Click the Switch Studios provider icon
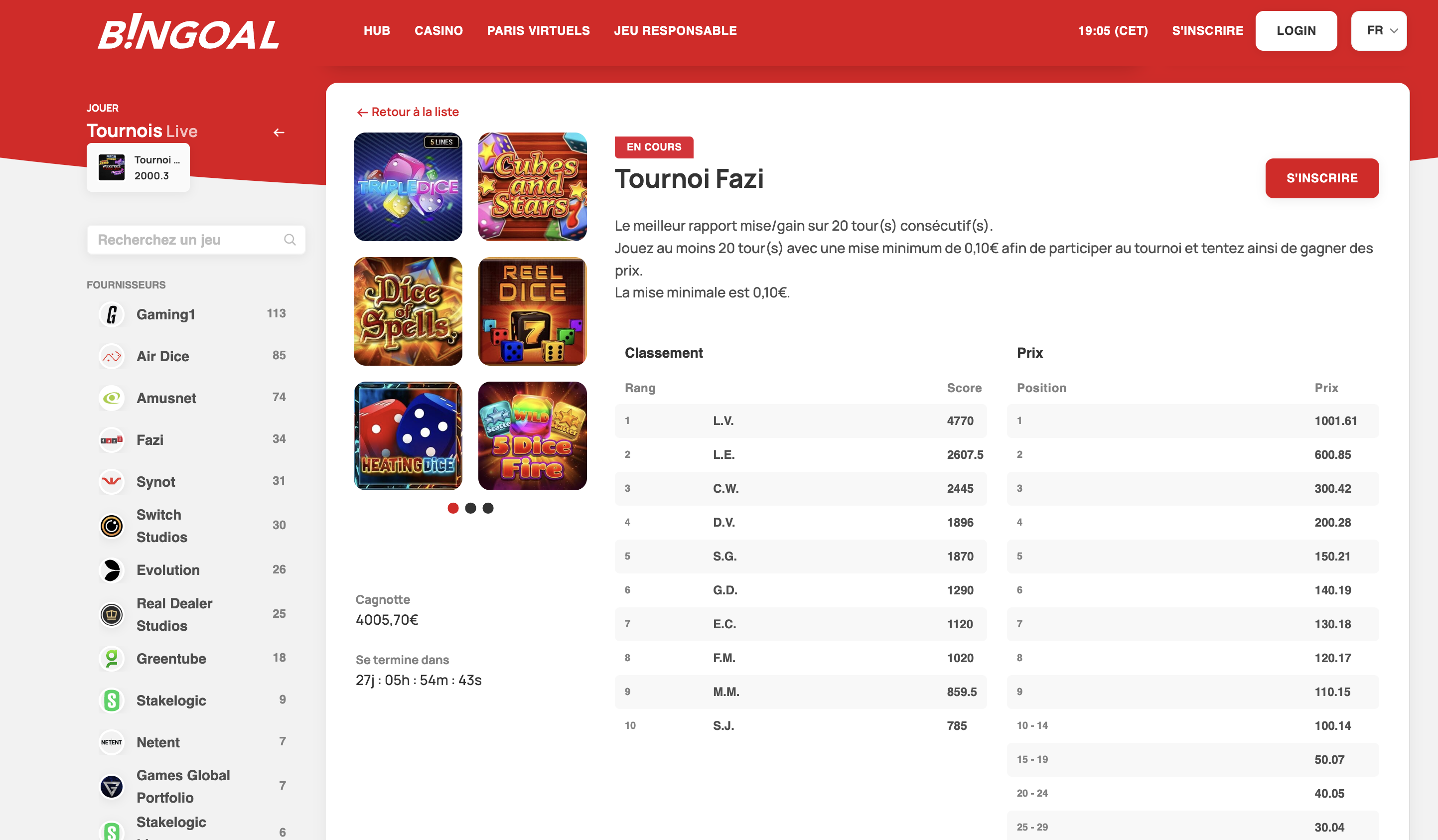 [x=112, y=526]
